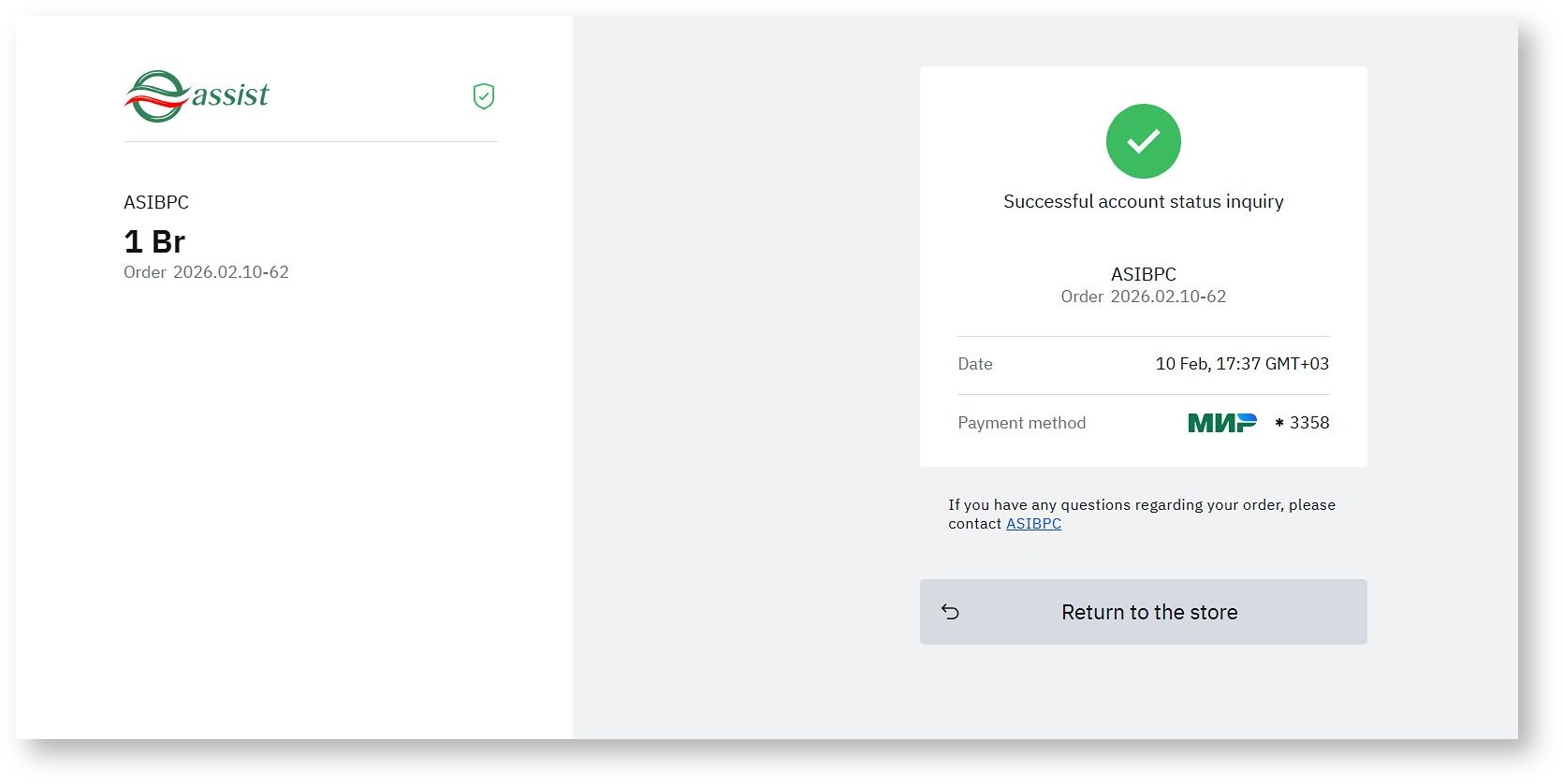The height and width of the screenshot is (784, 1563).
Task: Click the return arrow icon
Action: pyautogui.click(x=950, y=612)
